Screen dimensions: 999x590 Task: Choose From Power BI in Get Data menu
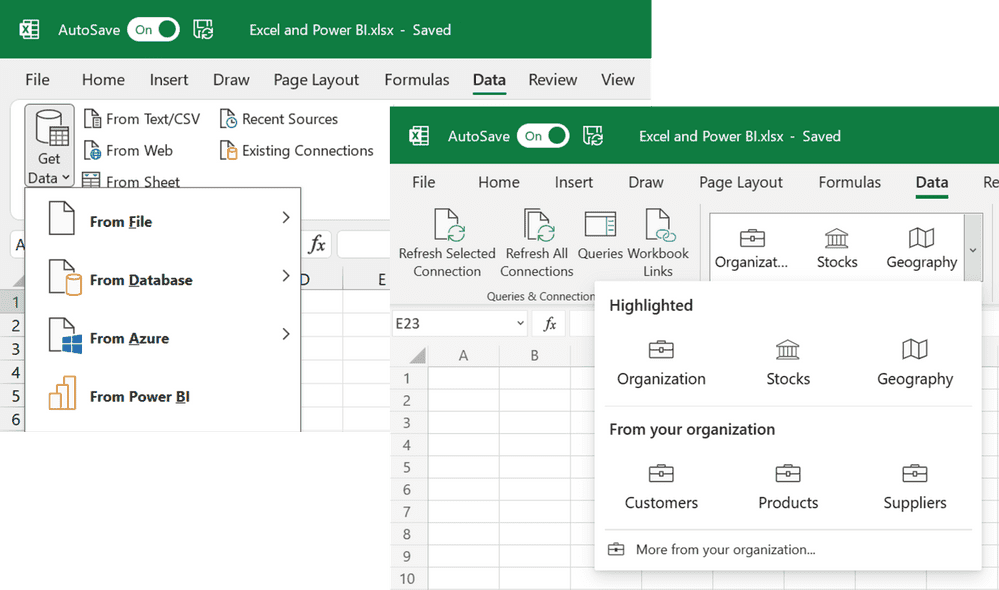162,393
